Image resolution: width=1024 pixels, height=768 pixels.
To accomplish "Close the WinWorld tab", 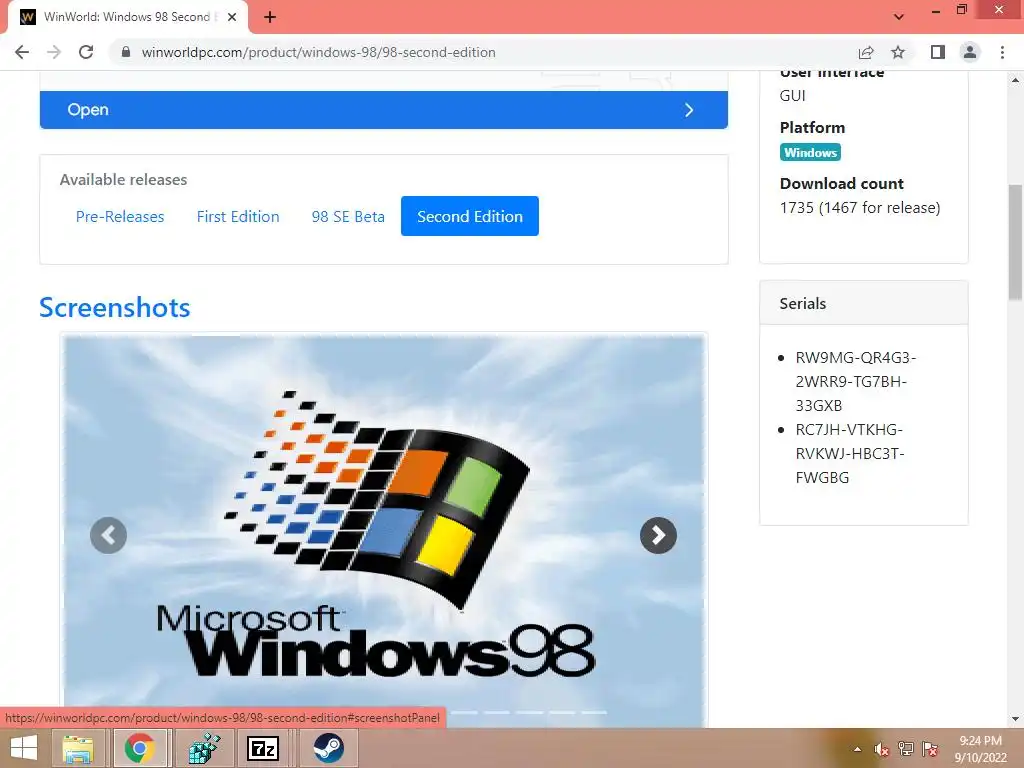I will tap(232, 18).
